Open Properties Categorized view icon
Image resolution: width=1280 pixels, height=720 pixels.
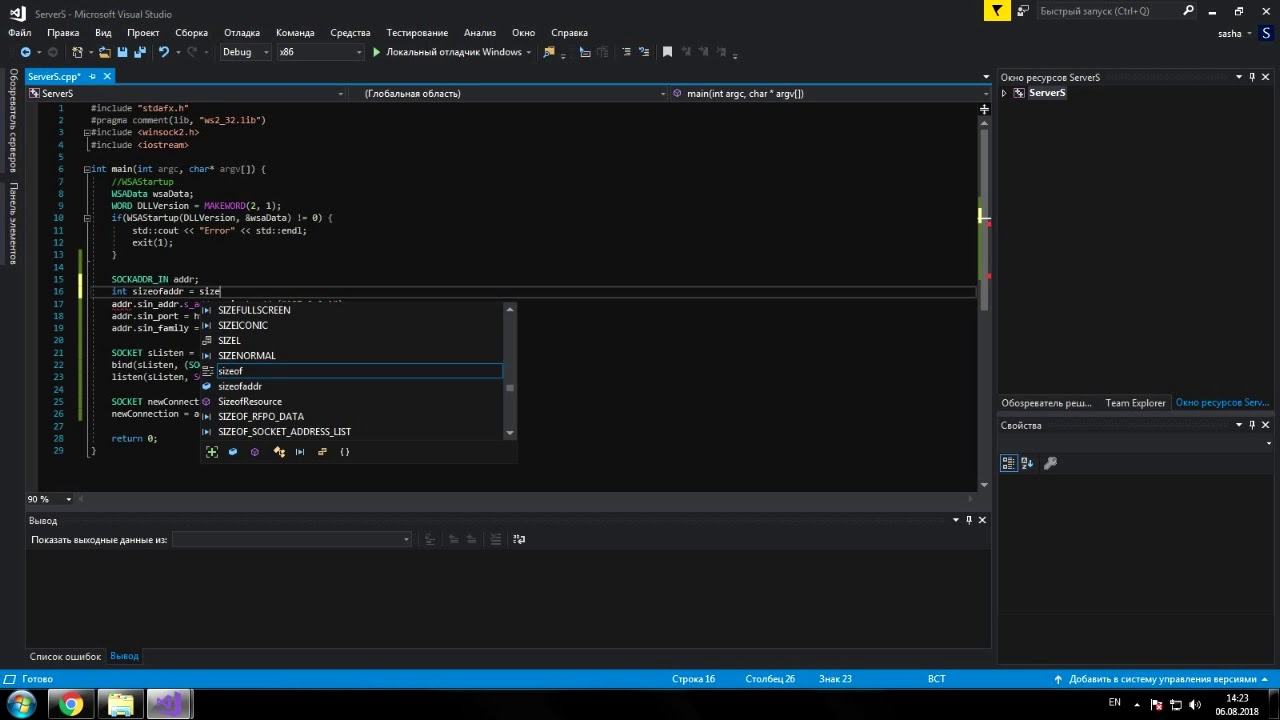point(1009,463)
